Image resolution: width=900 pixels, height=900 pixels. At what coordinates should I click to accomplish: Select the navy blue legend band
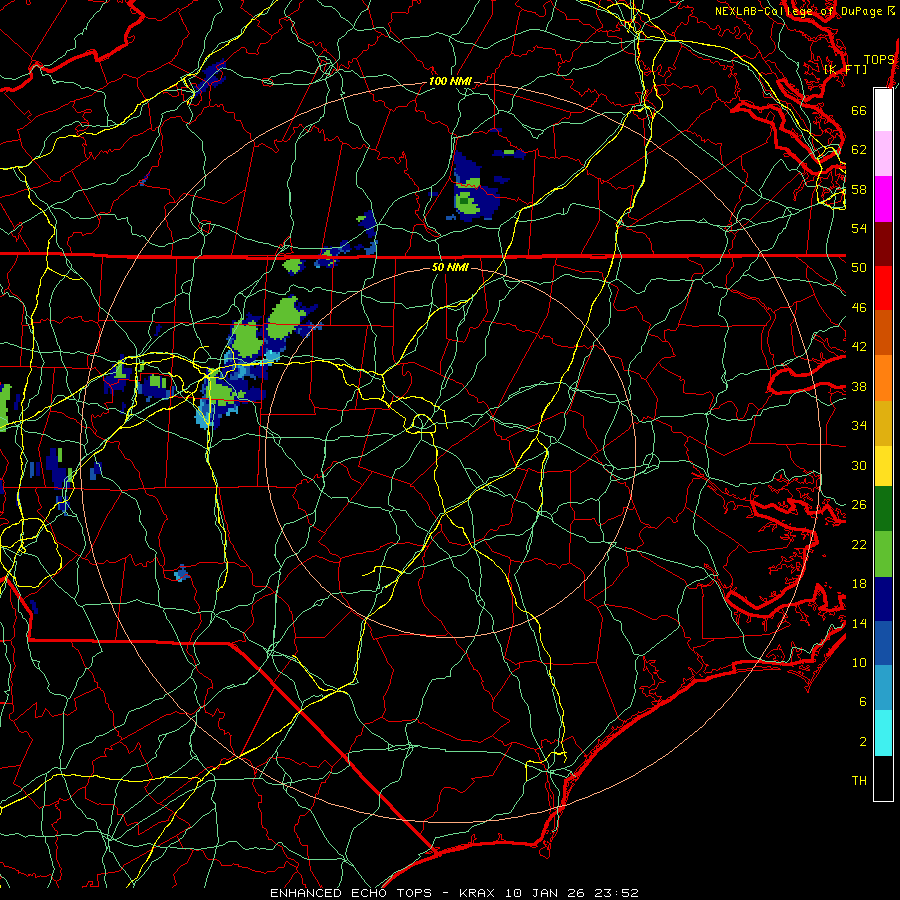[883, 599]
